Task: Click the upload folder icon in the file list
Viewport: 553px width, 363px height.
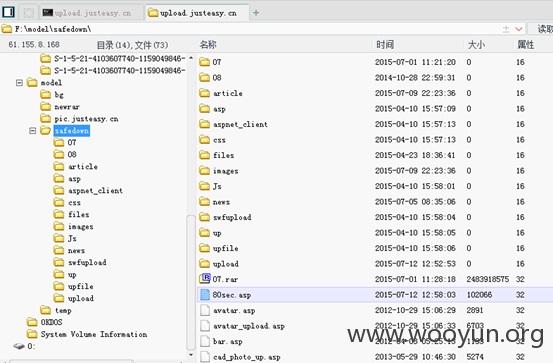Action: pos(204,264)
